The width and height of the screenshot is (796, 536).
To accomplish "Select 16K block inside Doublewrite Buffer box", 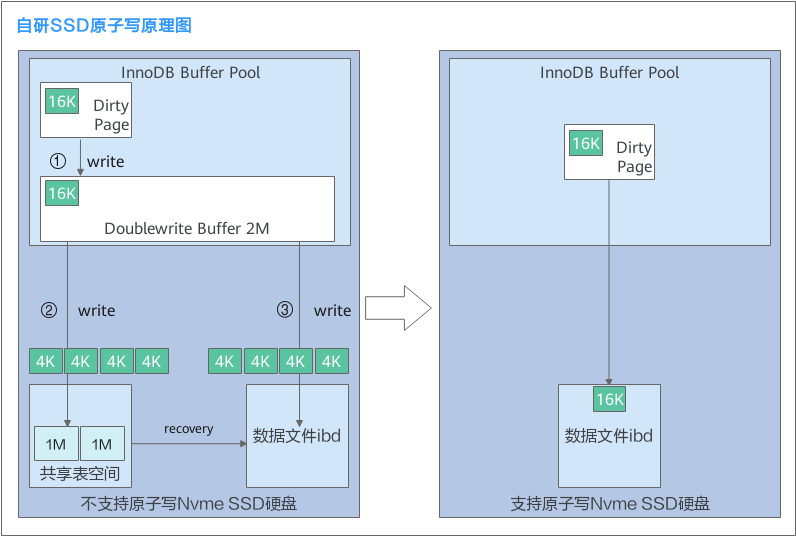I will (62, 193).
